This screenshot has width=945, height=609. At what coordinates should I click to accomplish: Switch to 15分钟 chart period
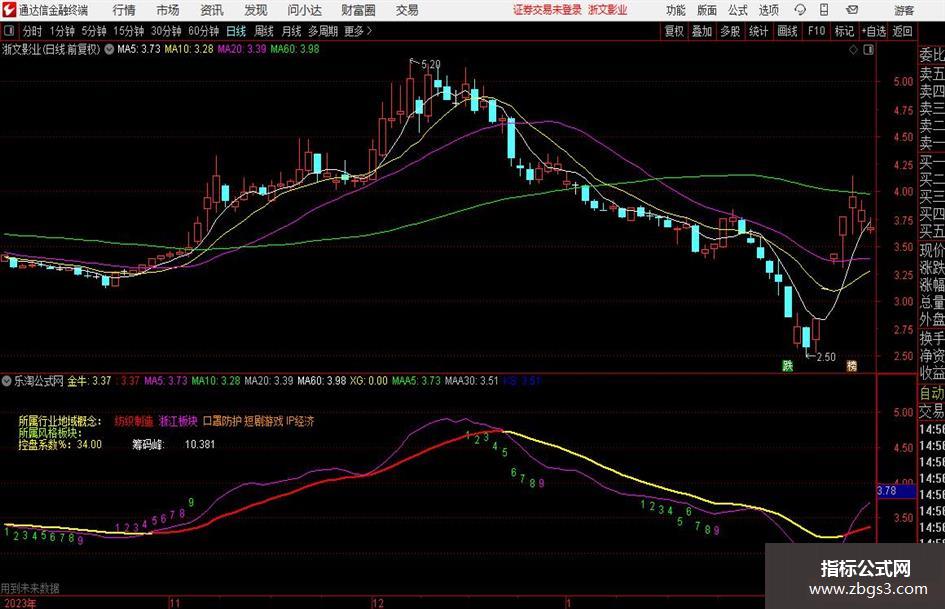tap(129, 31)
